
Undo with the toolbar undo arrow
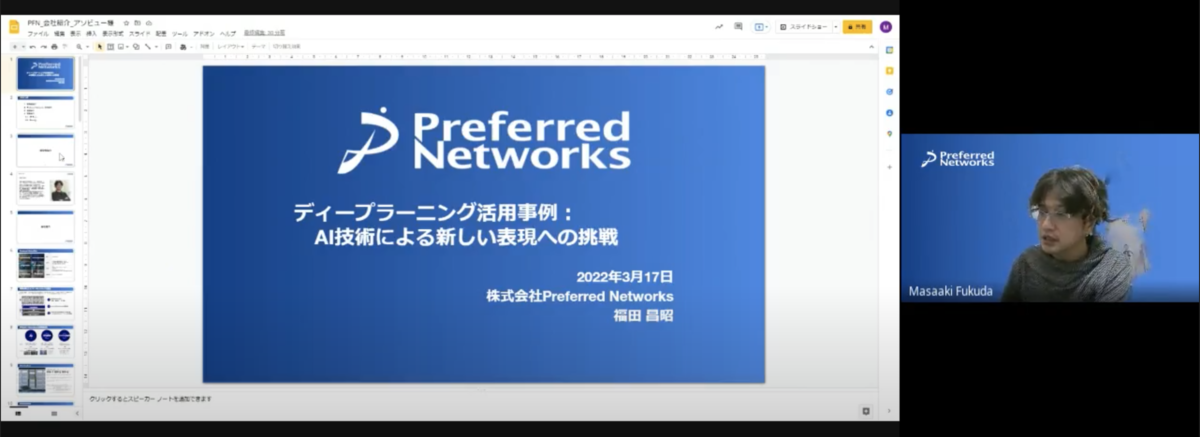coord(32,46)
